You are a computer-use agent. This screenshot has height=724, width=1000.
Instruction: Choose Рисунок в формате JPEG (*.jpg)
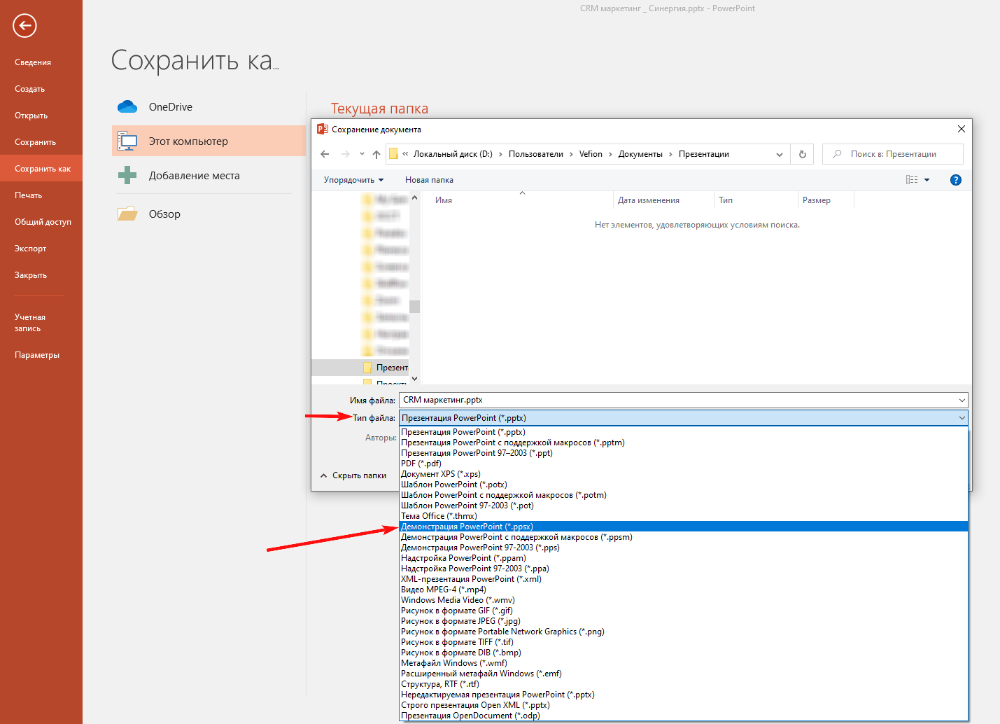pyautogui.click(x=684, y=621)
